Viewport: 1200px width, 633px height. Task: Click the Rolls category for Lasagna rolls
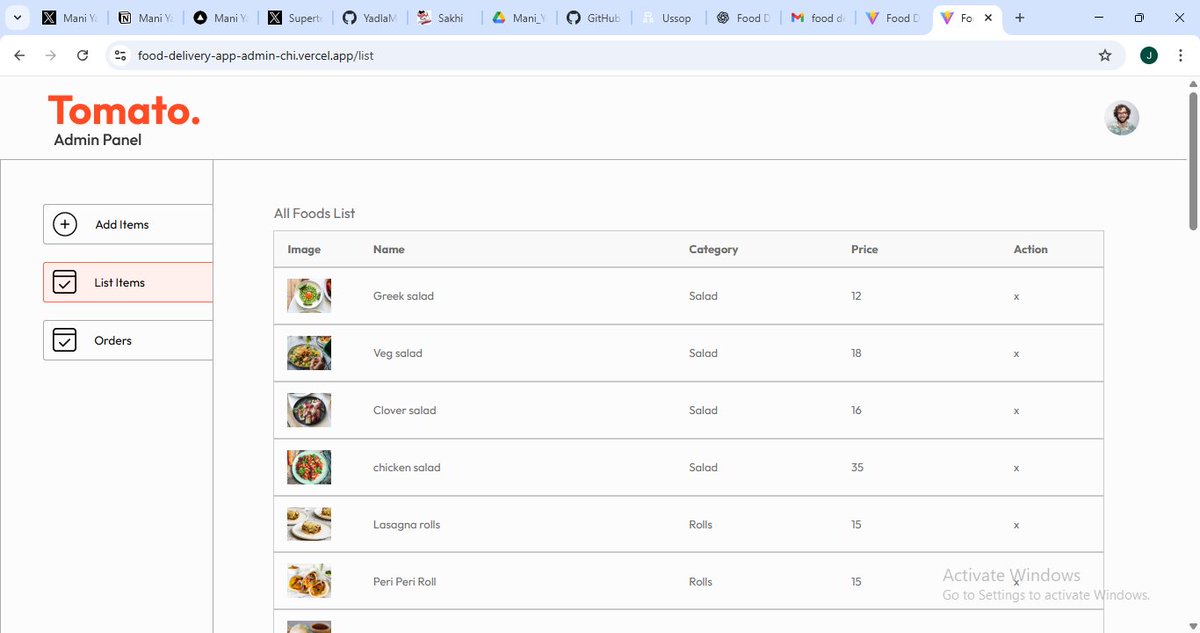[x=701, y=524]
